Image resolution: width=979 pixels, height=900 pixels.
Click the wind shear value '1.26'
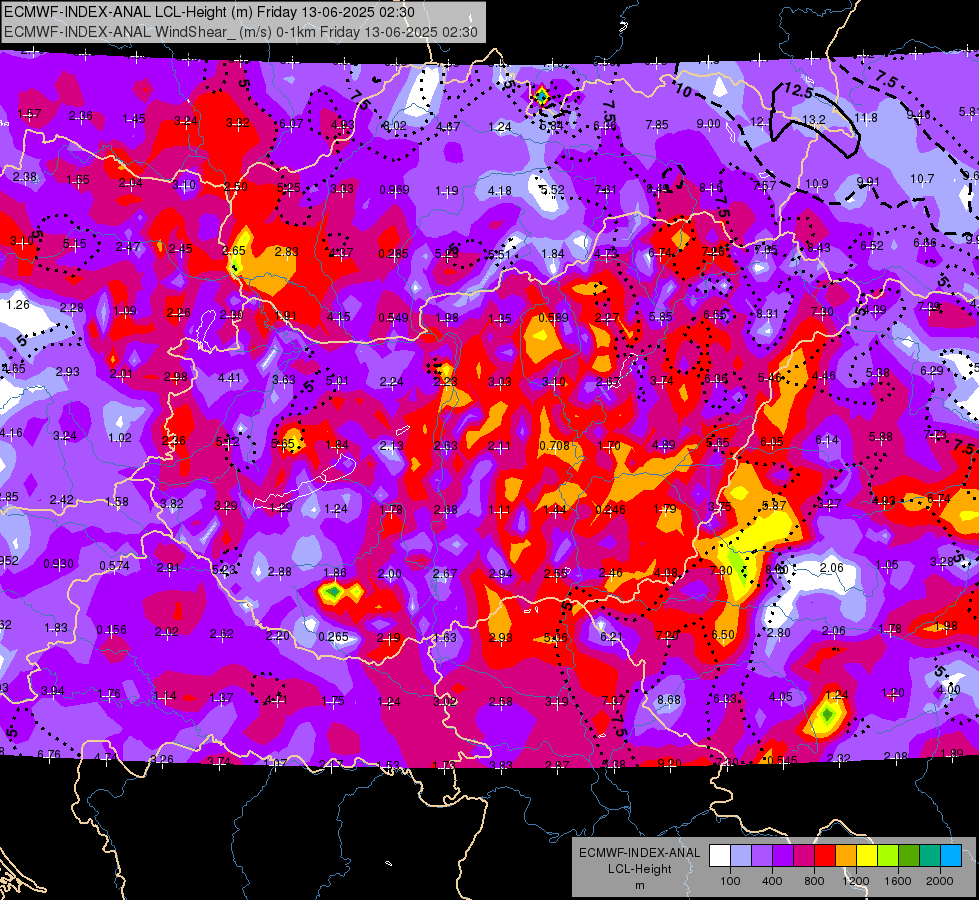click(17, 305)
